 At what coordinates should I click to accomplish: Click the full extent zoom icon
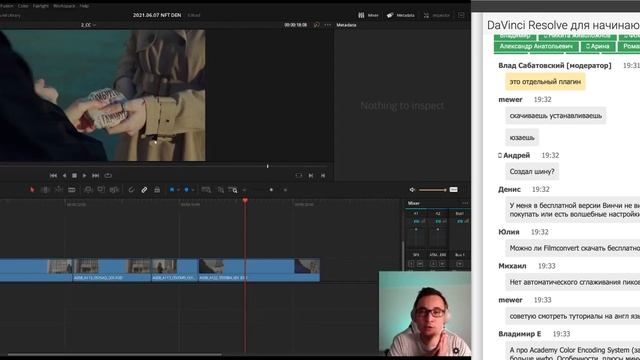click(x=206, y=190)
